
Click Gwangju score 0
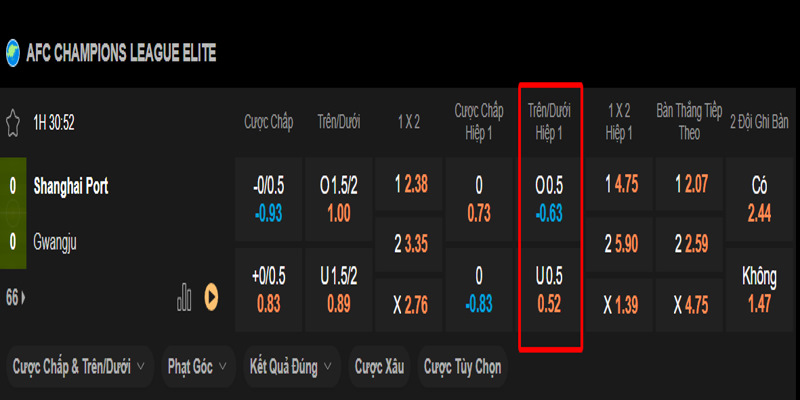[x=13, y=243]
